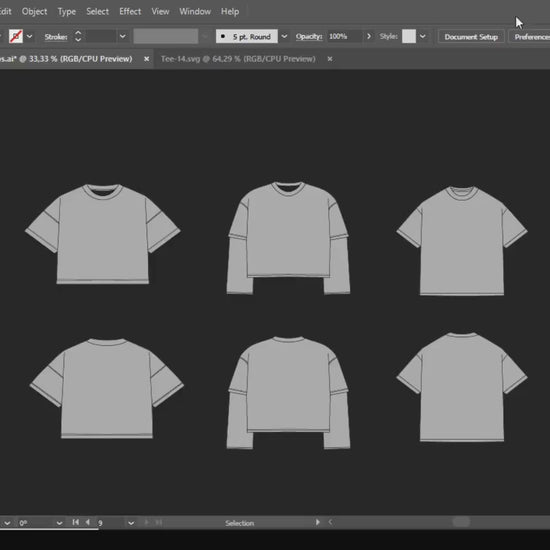Close the 33.33% document tab

(x=147, y=59)
